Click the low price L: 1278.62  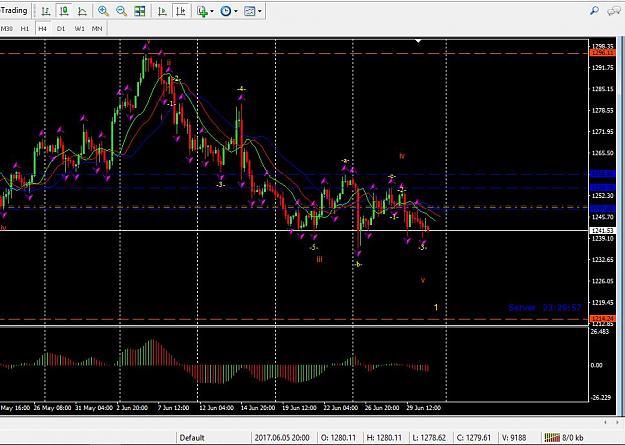(x=429, y=438)
